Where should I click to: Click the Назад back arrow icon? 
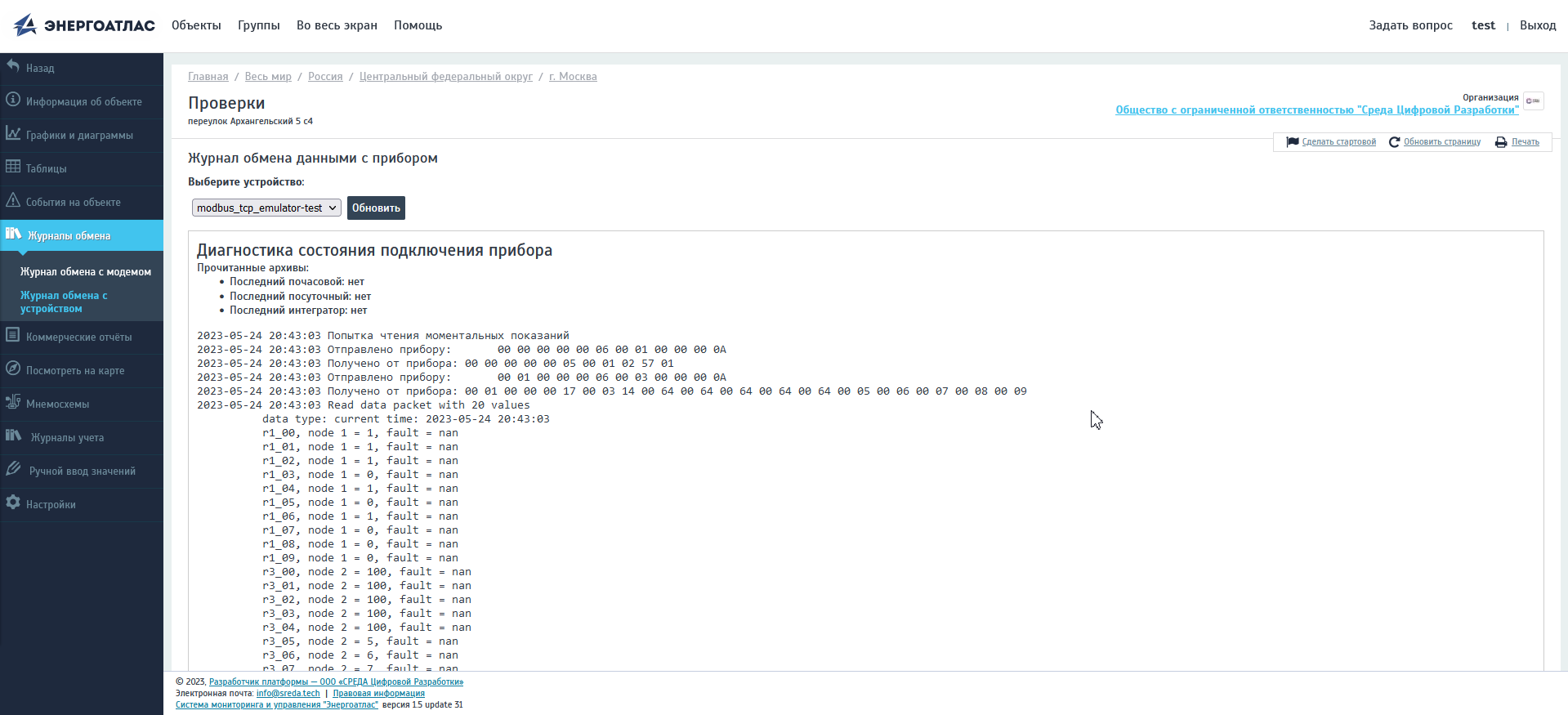tap(13, 66)
